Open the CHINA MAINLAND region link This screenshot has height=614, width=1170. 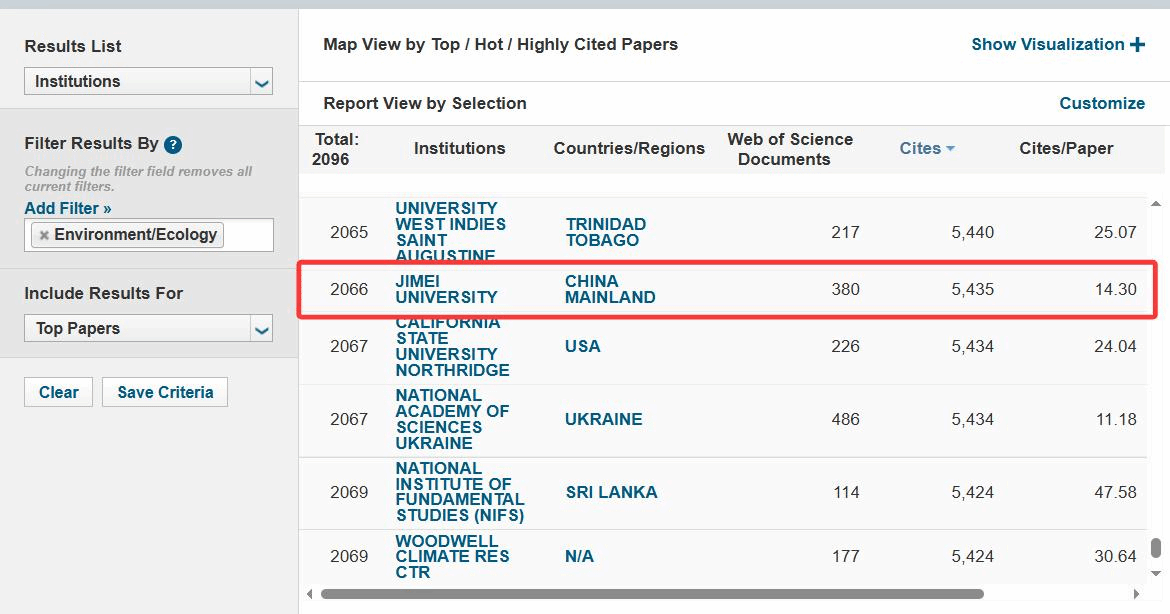click(x=610, y=289)
